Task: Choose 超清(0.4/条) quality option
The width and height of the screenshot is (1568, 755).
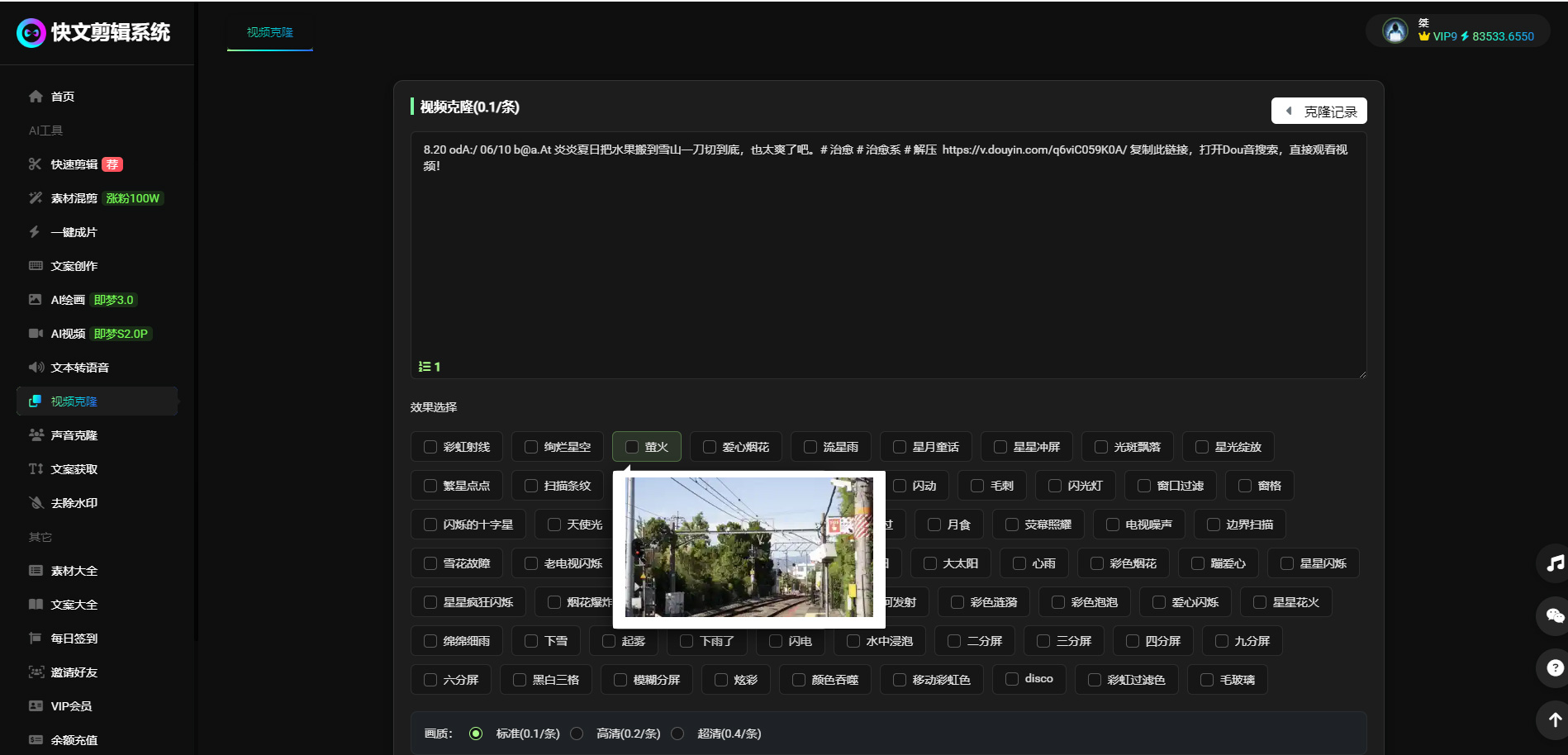Action: pos(678,734)
